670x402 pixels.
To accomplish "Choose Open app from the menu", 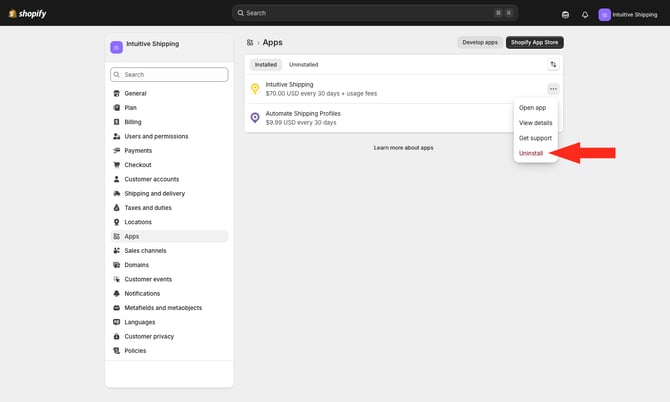I will point(532,108).
